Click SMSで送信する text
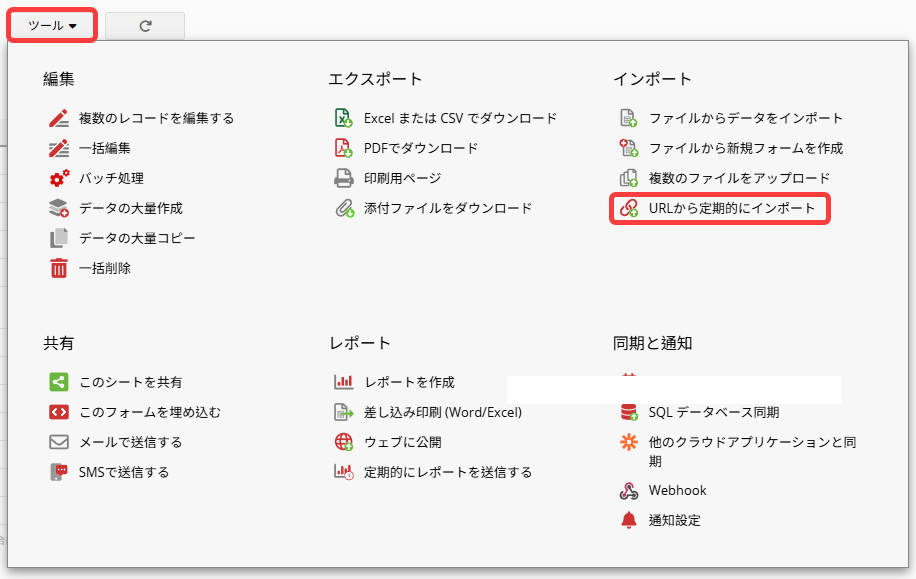This screenshot has height=579, width=916. click(x=124, y=473)
